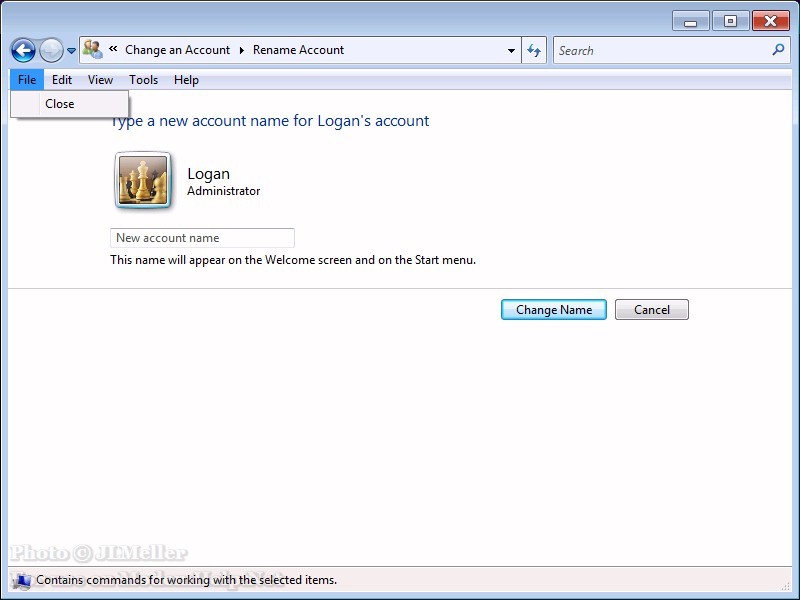
Task: Click the Back navigation arrow button
Action: 23,51
